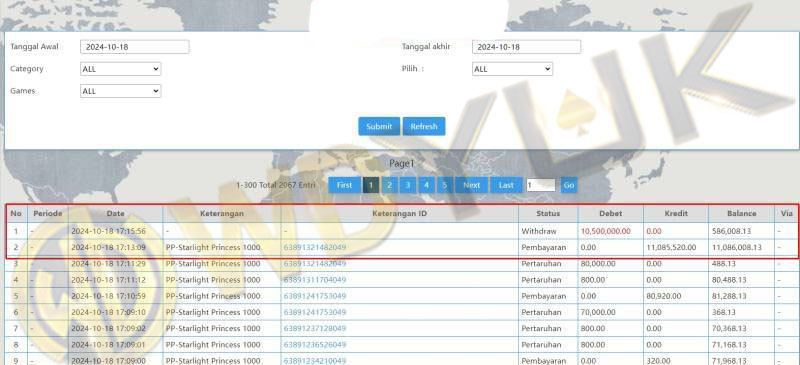The width and height of the screenshot is (800, 365).
Task: Click date 2024-10-18 17:15:56
Action: point(108,231)
